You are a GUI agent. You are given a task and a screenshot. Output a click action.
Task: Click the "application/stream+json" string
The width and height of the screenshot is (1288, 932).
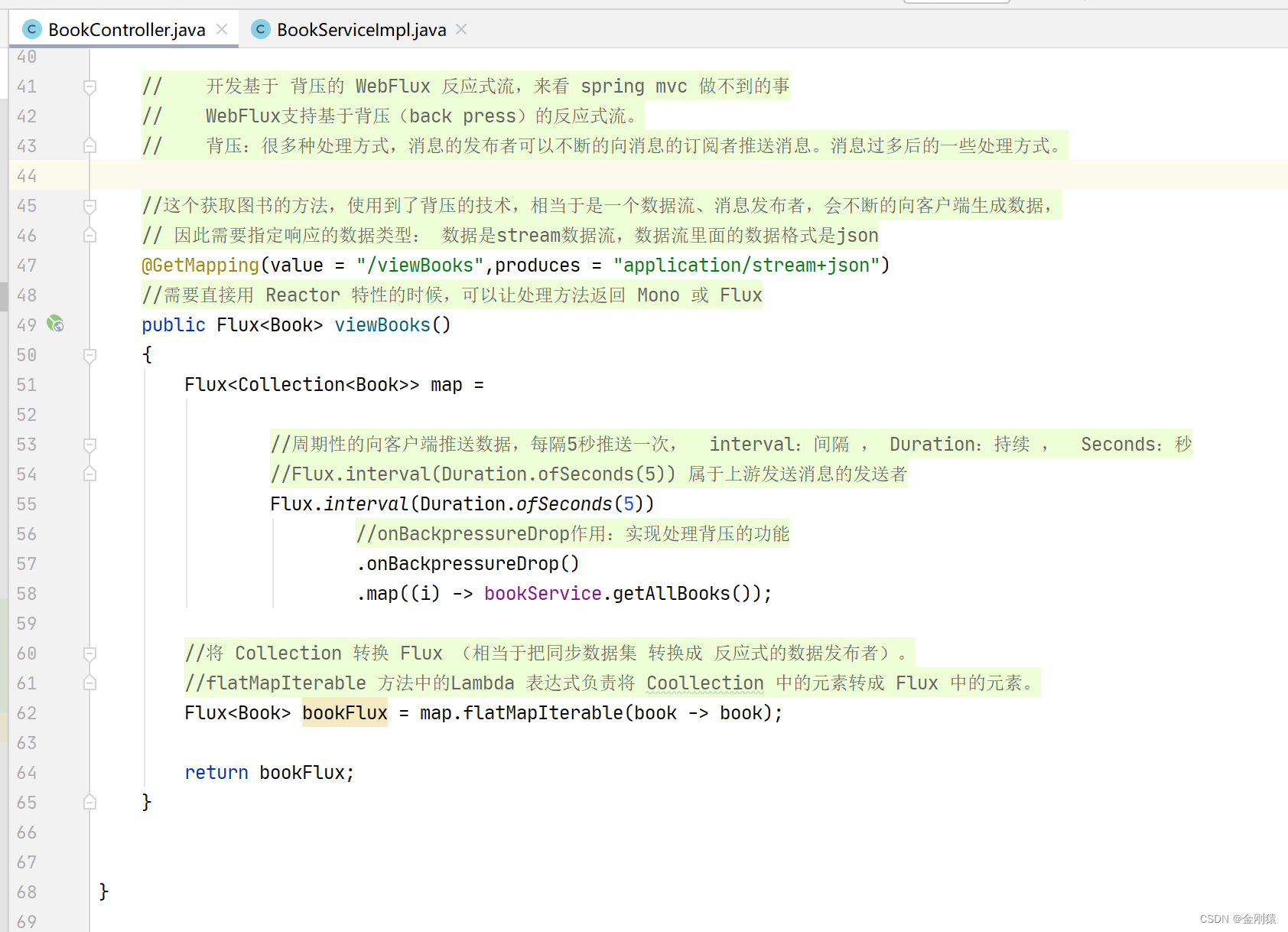pyautogui.click(x=746, y=266)
